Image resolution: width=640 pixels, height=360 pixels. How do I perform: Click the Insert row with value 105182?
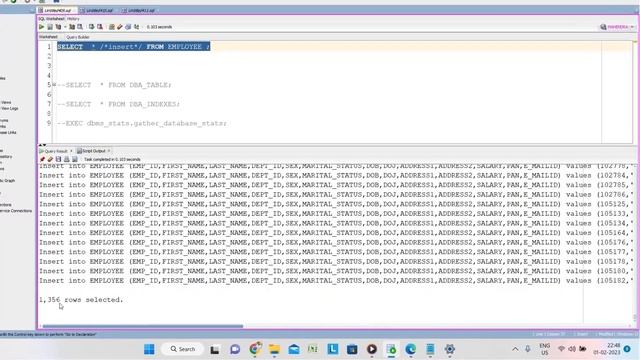(x=336, y=281)
